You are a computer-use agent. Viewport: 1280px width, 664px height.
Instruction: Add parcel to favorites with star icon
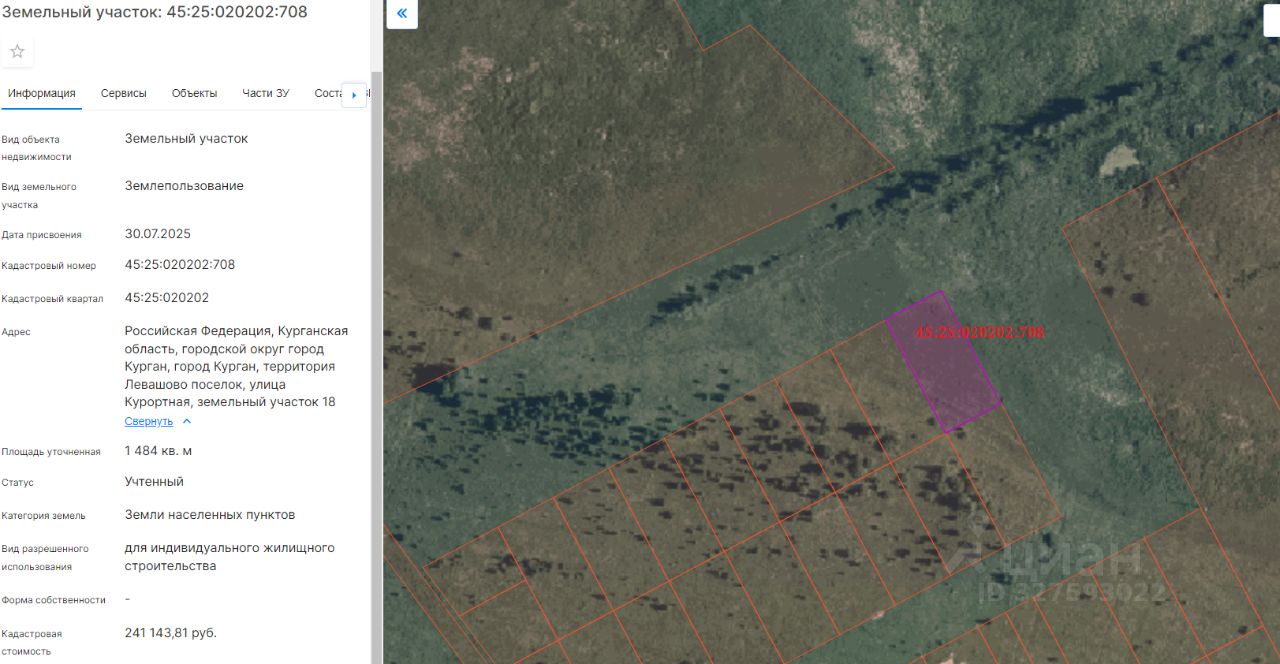point(17,51)
